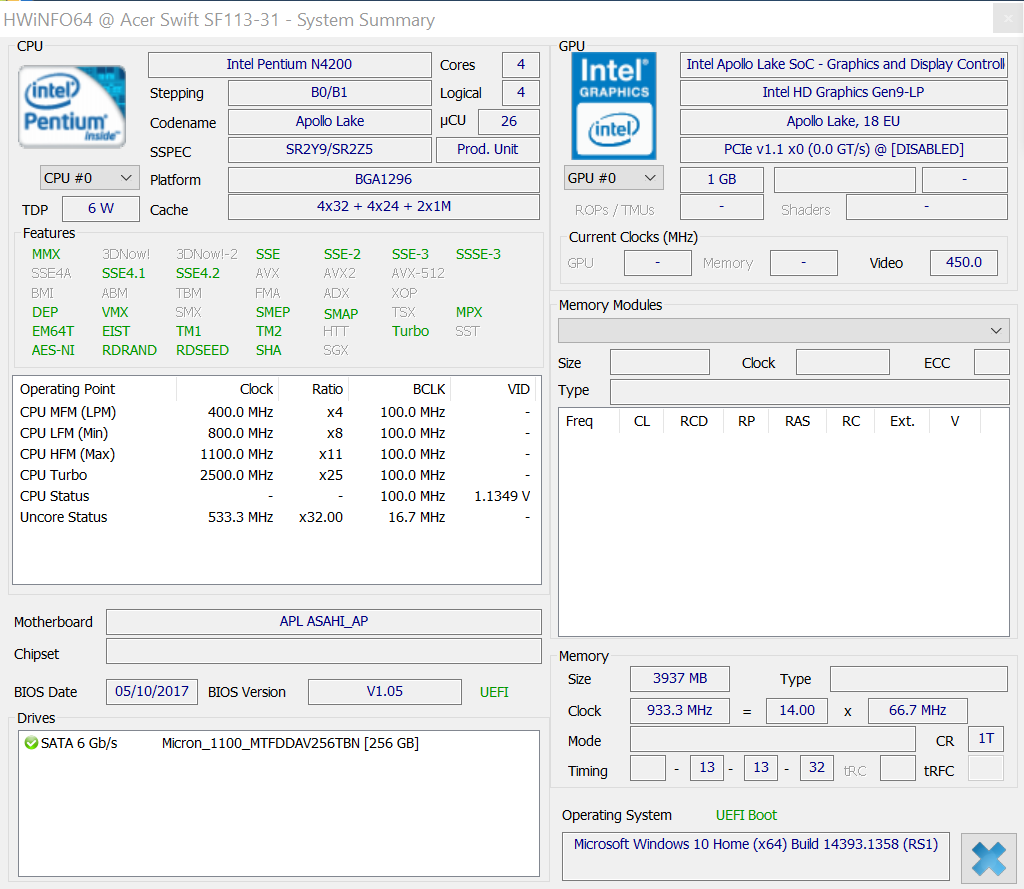
Task: Click the VMX feature label
Action: point(115,312)
